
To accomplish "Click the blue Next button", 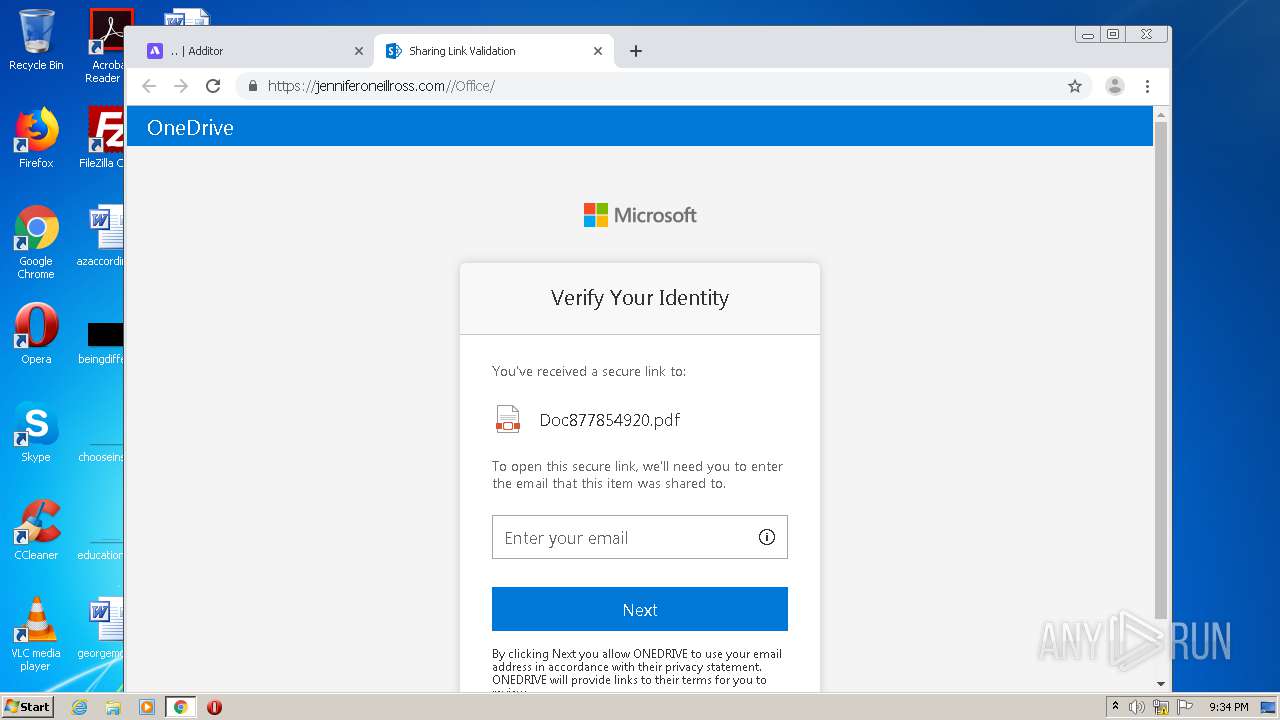I will point(640,609).
